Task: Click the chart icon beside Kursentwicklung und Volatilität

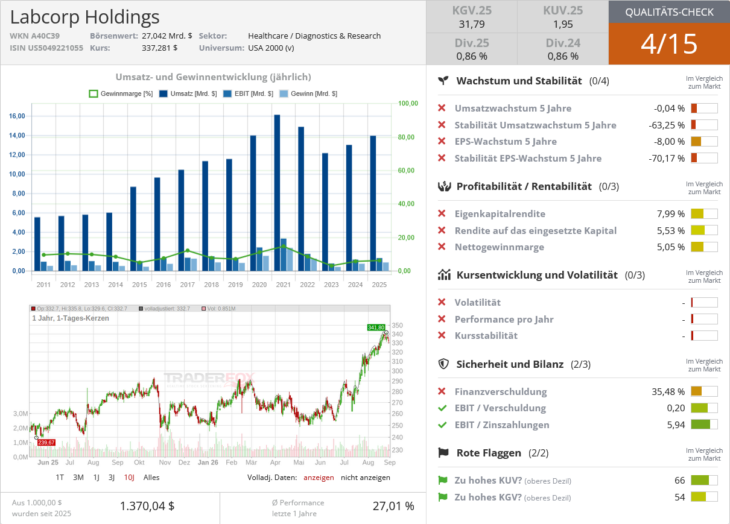Action: [x=444, y=275]
